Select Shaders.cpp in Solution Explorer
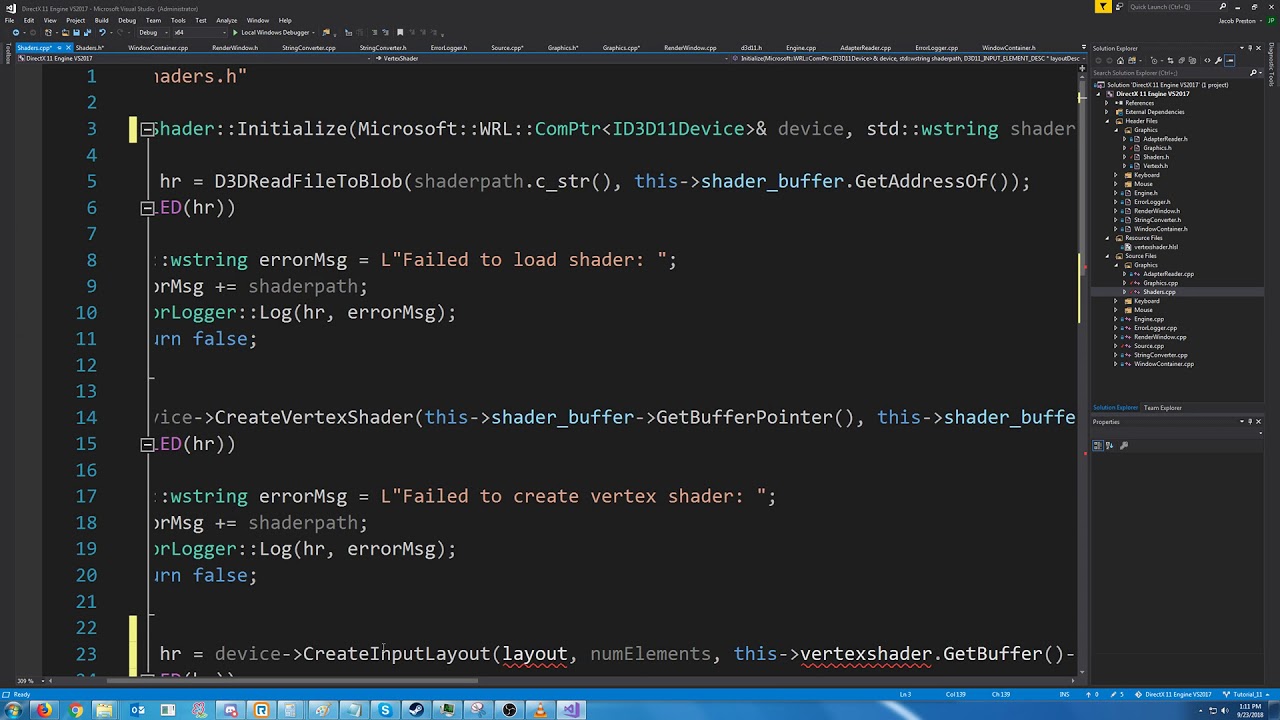The width and height of the screenshot is (1280, 720). click(1160, 292)
